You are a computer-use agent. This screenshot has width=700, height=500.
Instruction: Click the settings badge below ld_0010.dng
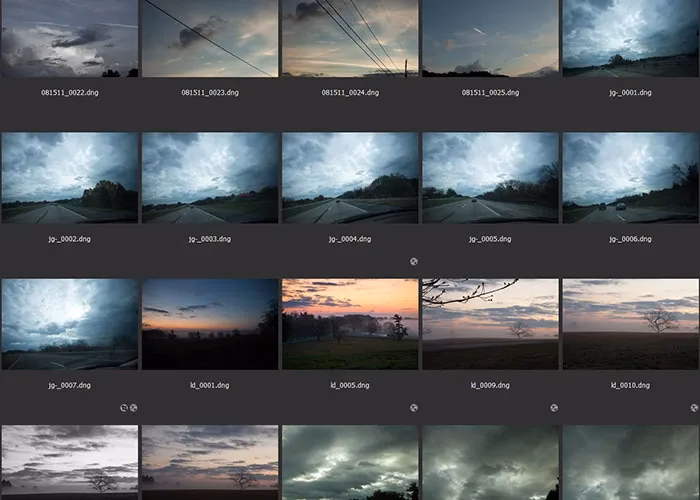(x=694, y=408)
